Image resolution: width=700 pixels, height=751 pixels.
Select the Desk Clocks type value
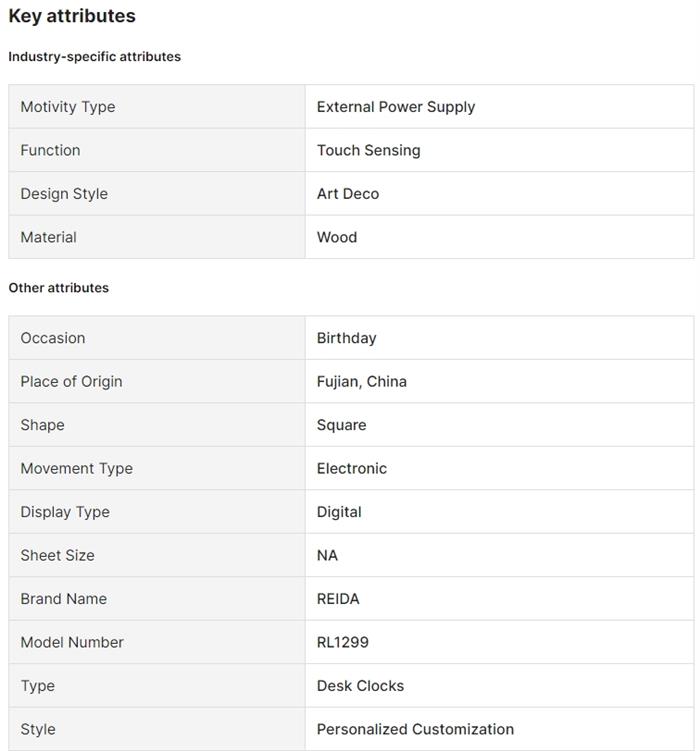pos(360,686)
